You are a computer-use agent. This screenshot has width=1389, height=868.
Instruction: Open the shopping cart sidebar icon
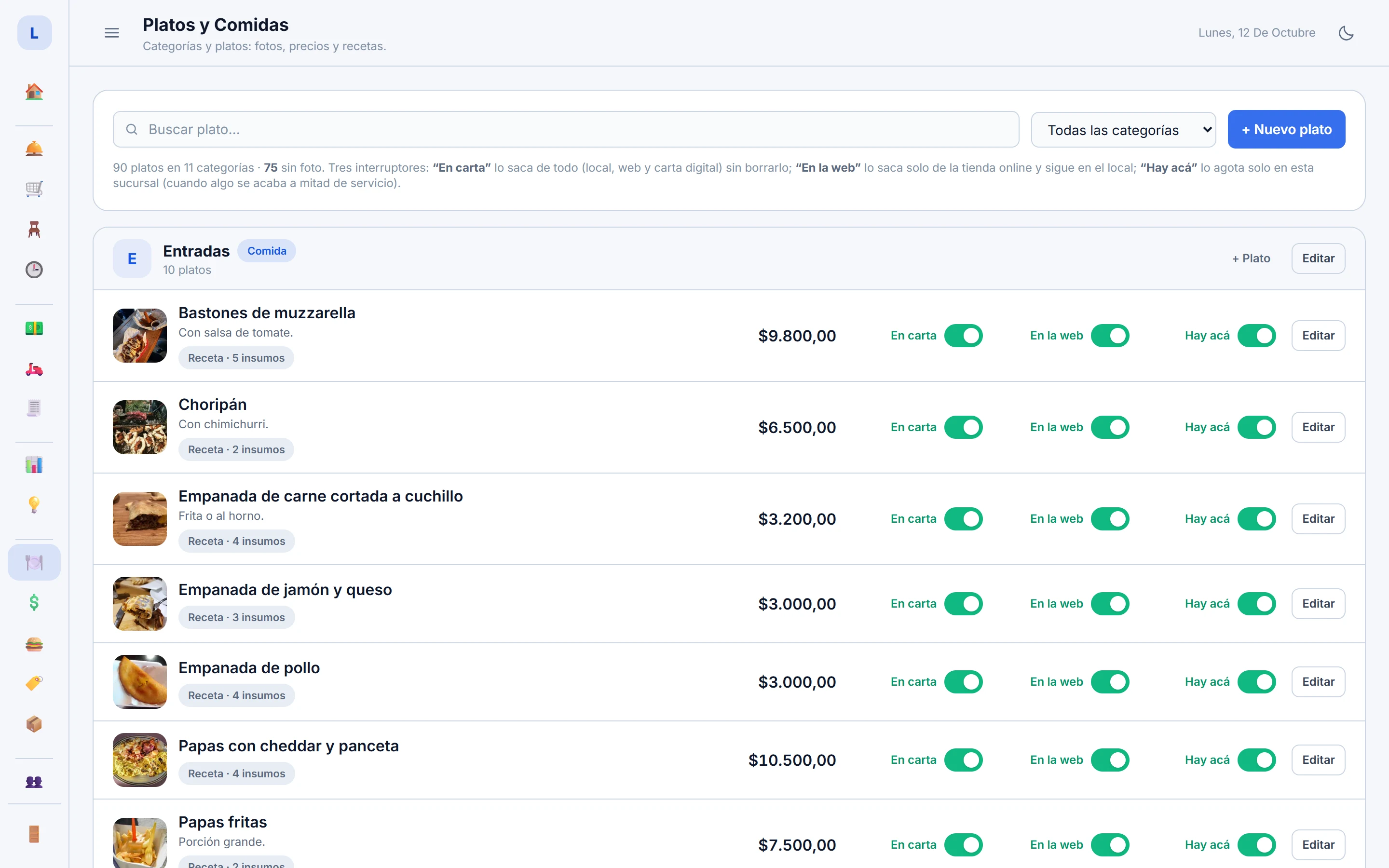(34, 189)
